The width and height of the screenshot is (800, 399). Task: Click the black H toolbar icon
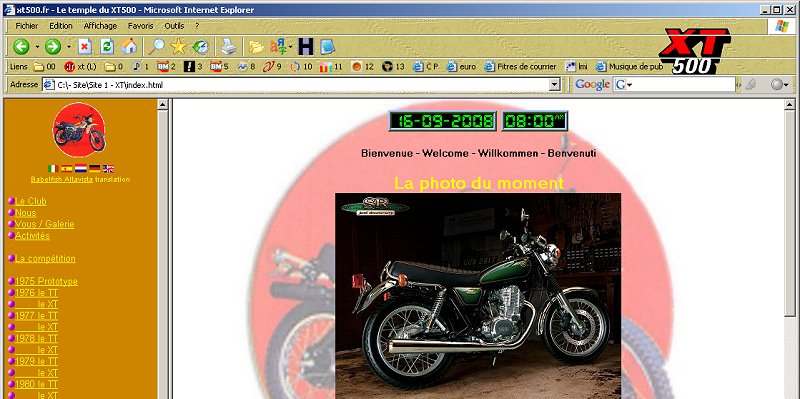pyautogui.click(x=306, y=47)
